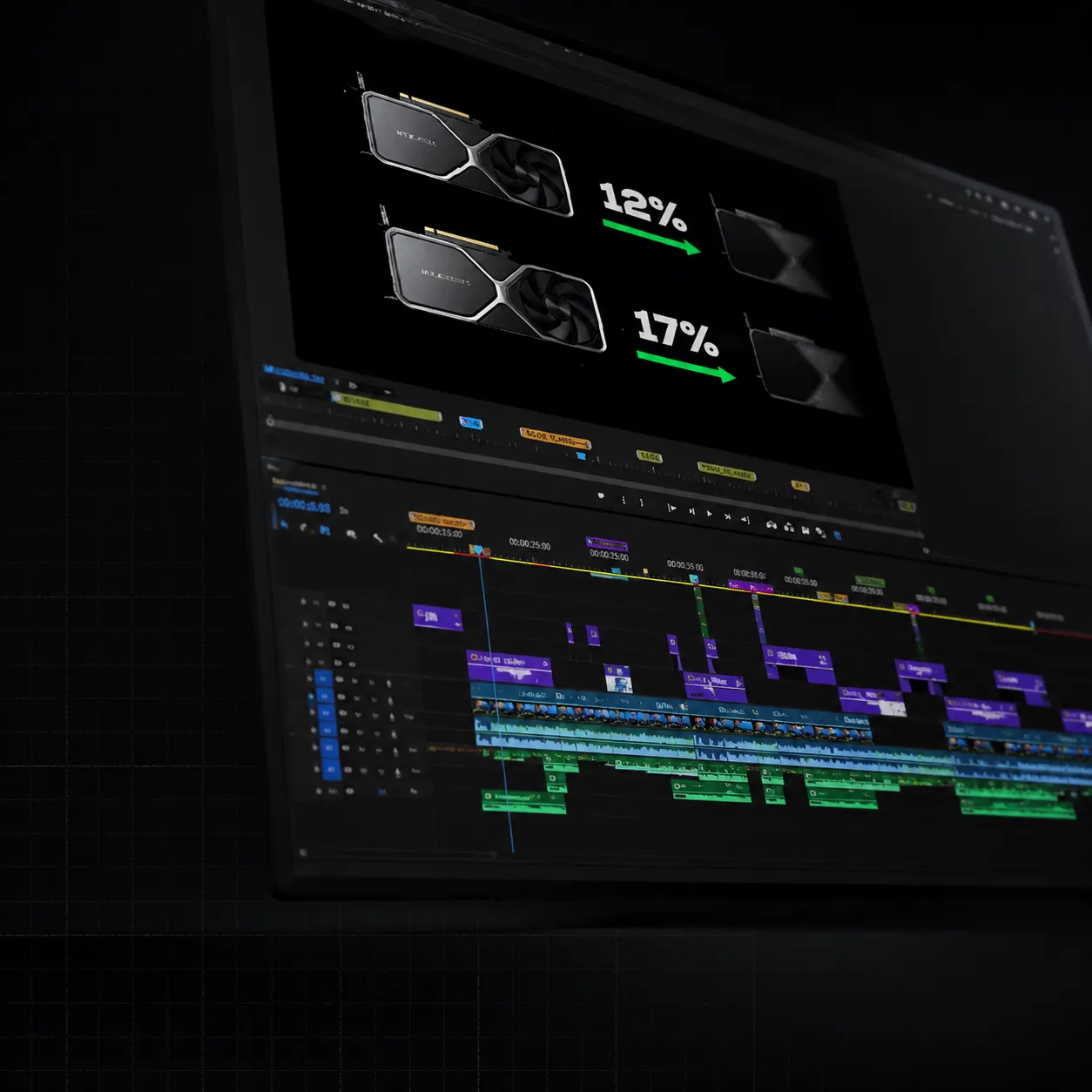
Task: Click the Step Forward one frame button
Action: 727,516
